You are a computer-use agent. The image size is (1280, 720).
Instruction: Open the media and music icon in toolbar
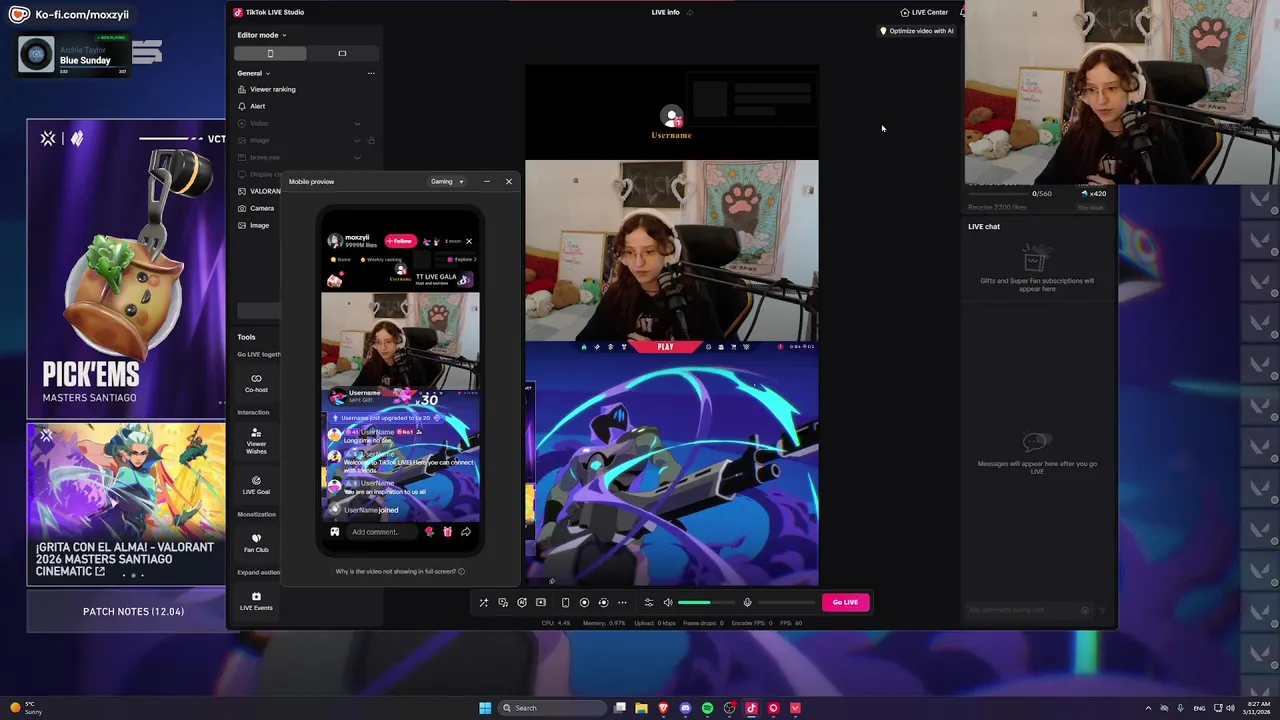(503, 602)
